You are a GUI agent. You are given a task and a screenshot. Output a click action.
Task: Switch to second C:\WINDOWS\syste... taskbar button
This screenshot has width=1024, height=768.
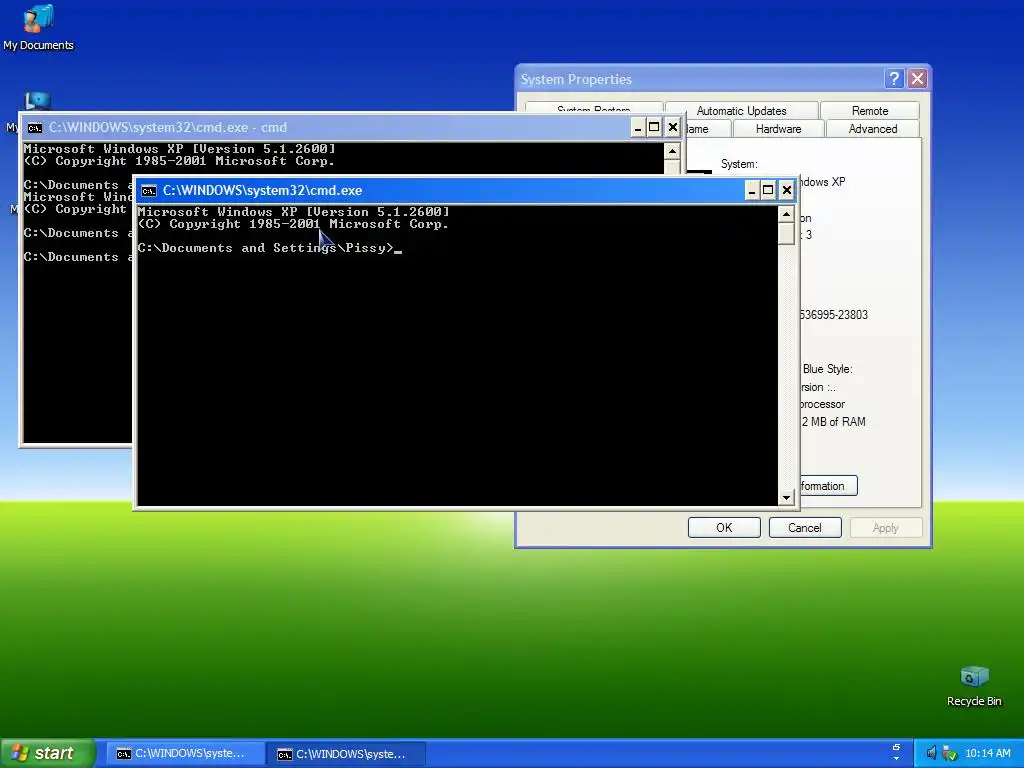(346, 754)
